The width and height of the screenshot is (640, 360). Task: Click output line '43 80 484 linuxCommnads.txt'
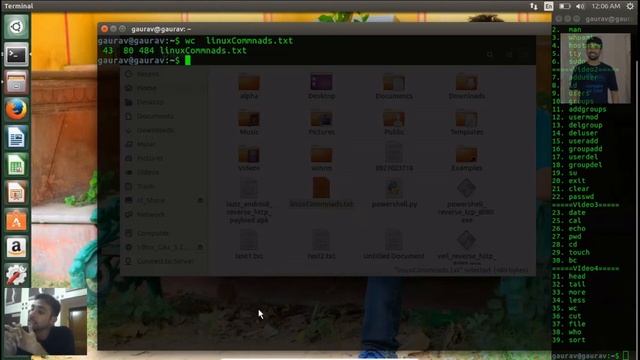click(x=174, y=51)
